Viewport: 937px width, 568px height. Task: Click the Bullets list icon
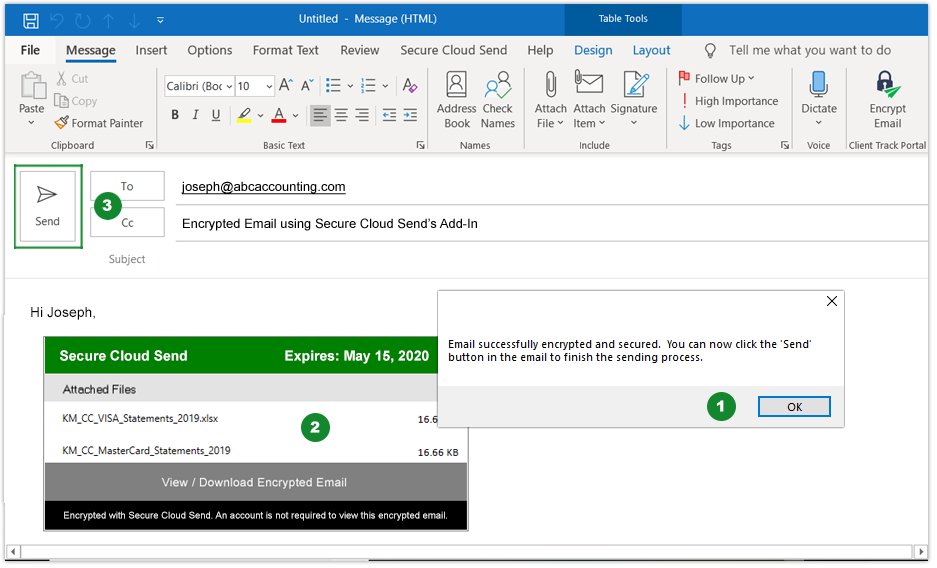point(333,85)
